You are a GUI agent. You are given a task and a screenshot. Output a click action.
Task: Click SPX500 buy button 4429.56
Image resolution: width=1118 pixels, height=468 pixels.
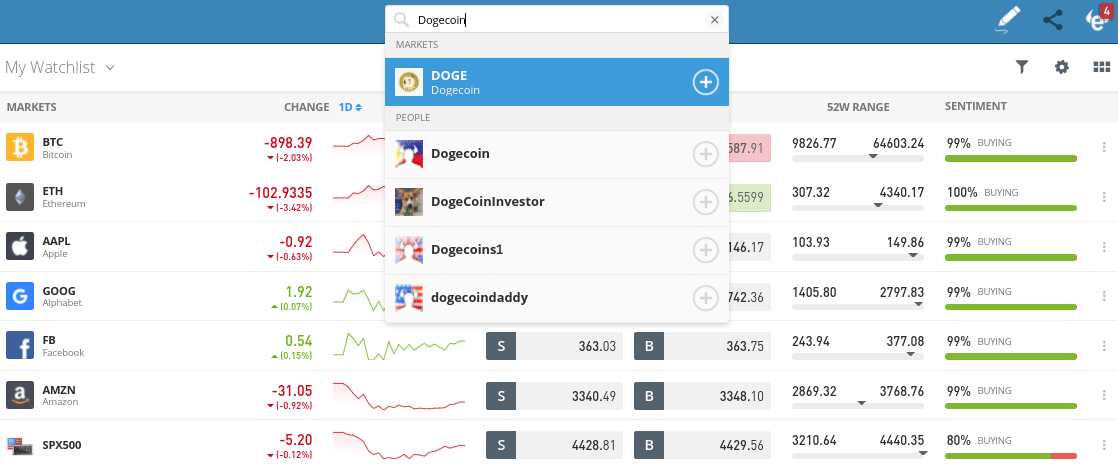tap(702, 445)
